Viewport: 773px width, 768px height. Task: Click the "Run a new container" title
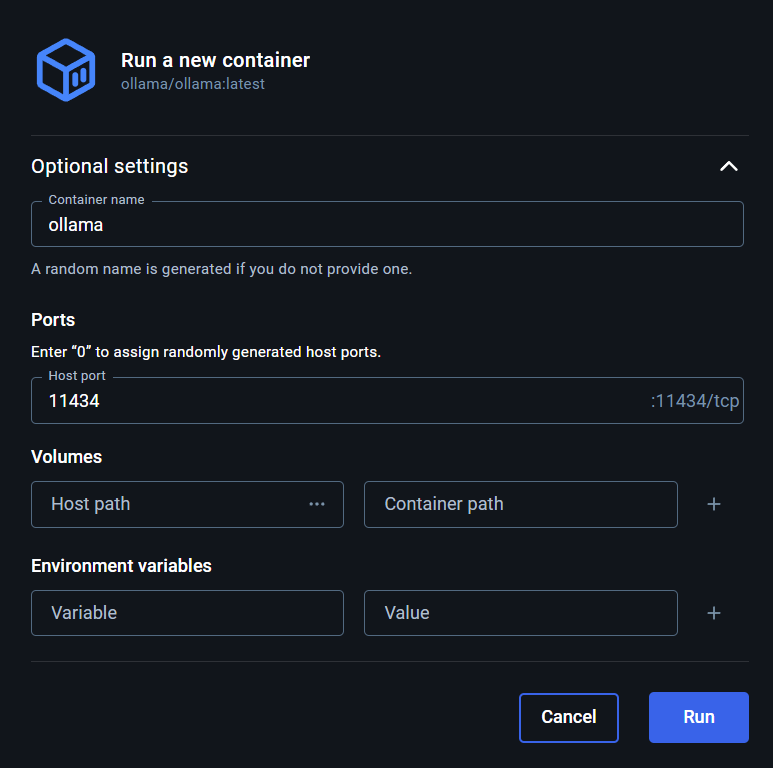pyautogui.click(x=215, y=60)
